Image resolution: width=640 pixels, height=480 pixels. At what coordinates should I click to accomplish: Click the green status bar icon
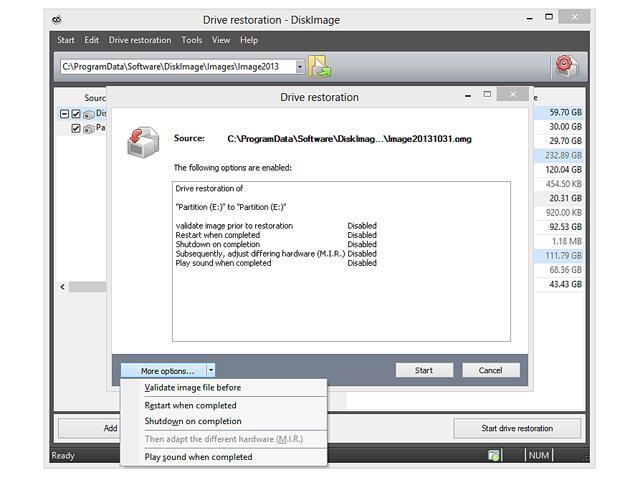[x=494, y=456]
